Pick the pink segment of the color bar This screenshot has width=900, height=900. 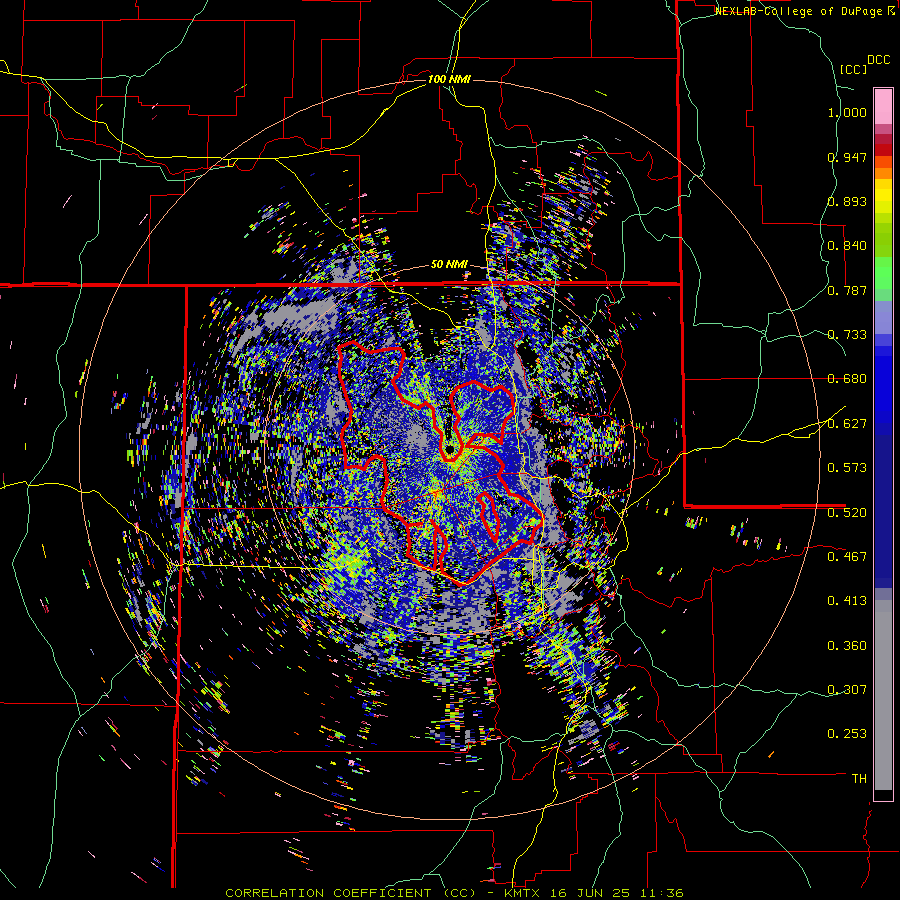click(x=883, y=107)
